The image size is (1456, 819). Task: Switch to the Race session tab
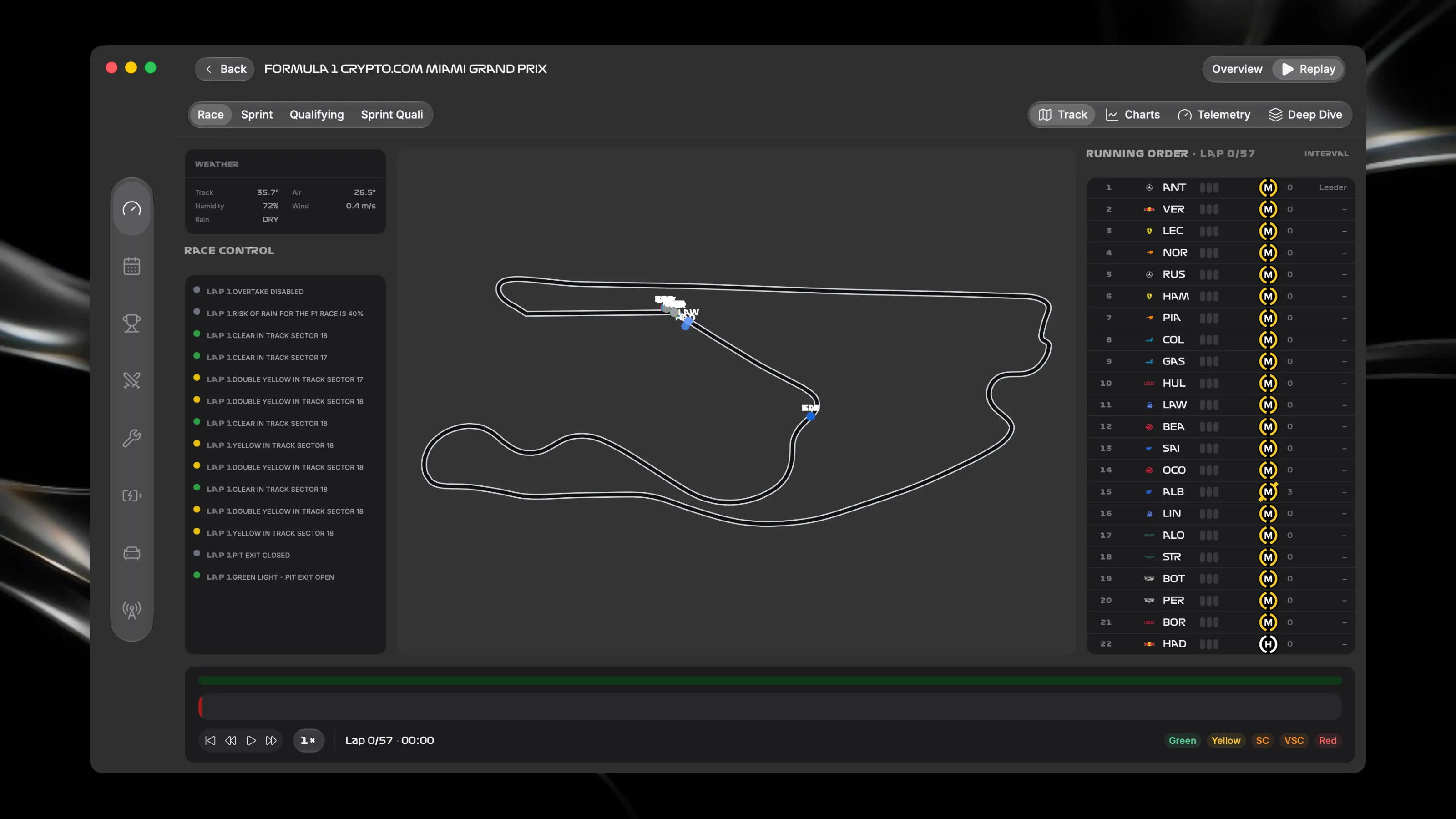point(211,115)
